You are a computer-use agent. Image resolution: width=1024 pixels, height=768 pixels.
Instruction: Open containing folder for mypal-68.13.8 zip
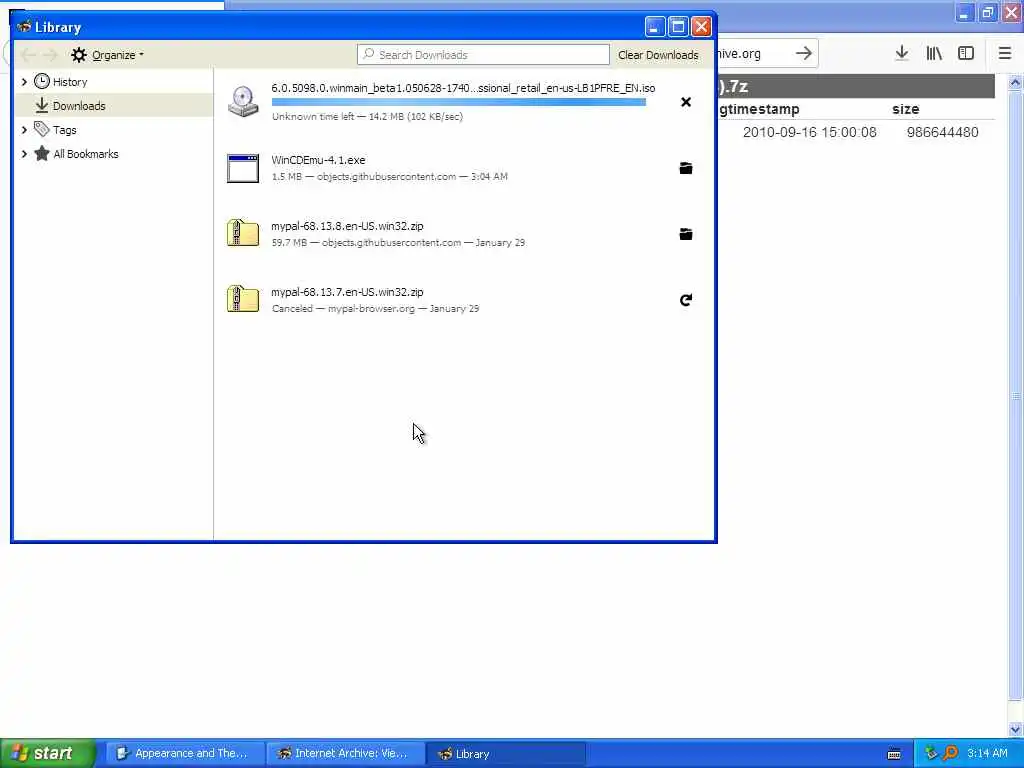pyautogui.click(x=686, y=234)
